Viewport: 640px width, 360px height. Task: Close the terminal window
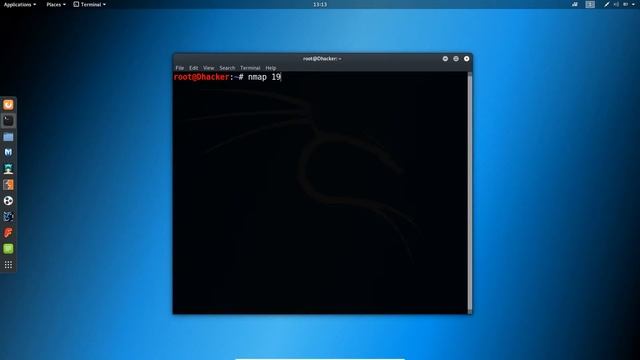coord(467,59)
